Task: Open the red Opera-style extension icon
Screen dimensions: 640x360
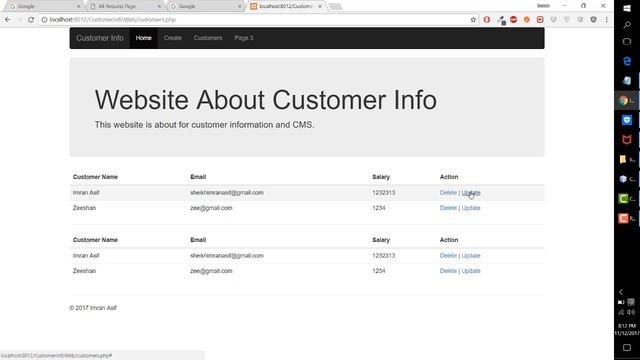Action: tap(487, 20)
